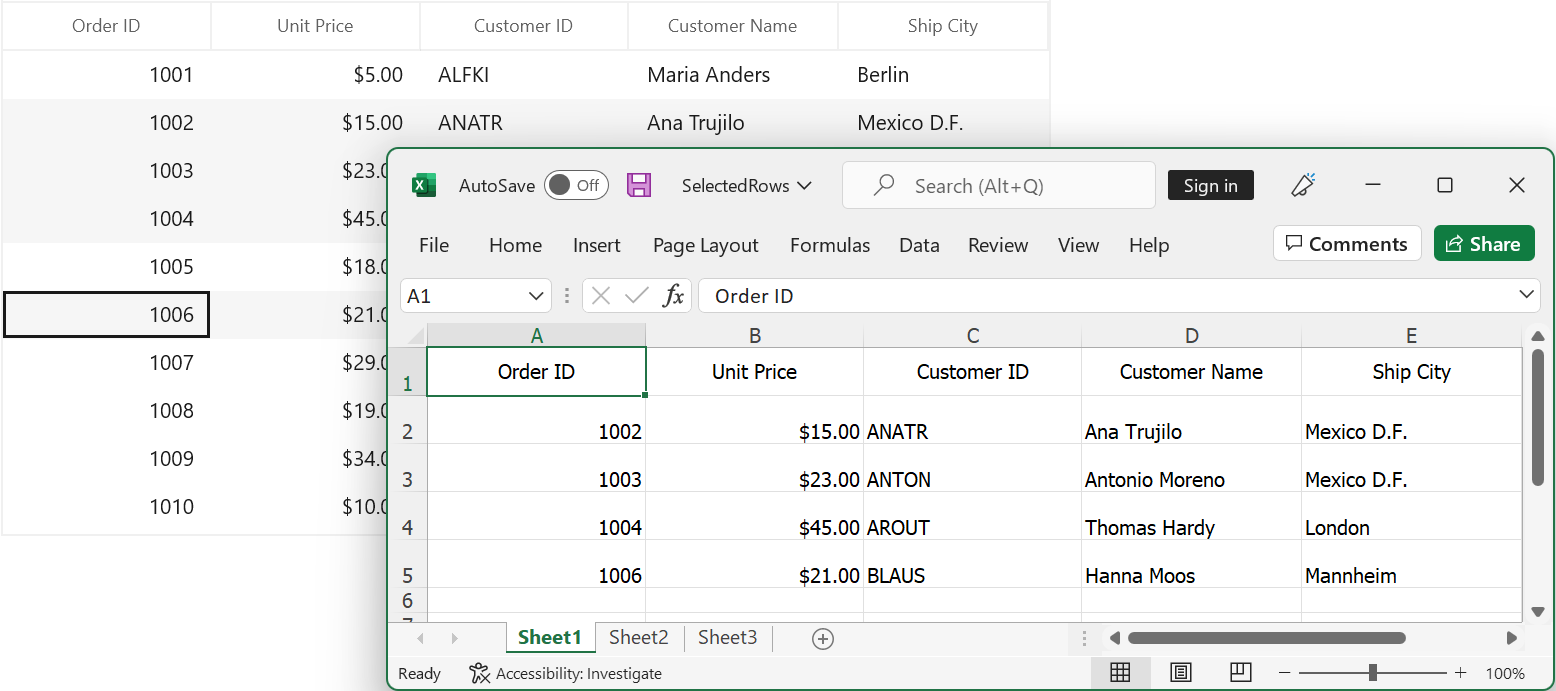Image resolution: width=1556 pixels, height=691 pixels.
Task: Select the 1006 cell in background grid
Action: (106, 315)
